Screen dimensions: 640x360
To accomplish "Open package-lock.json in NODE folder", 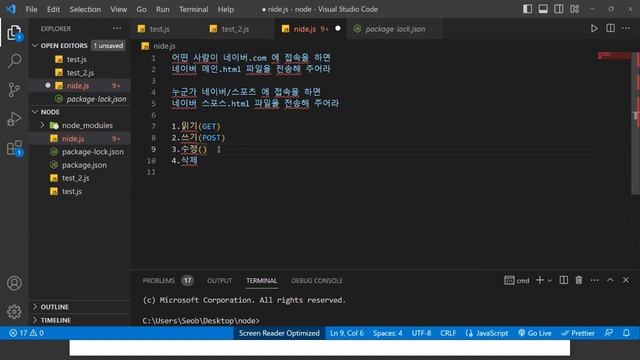I will pos(80,151).
